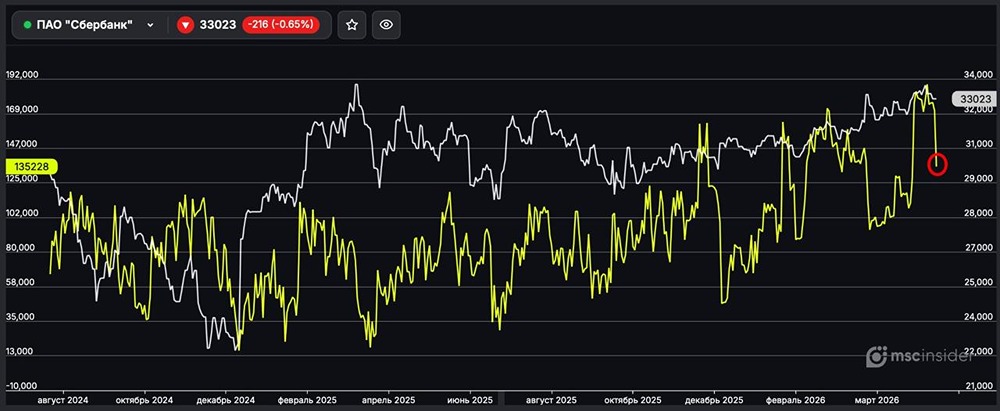Click the октябрь 2024 date label
This screenshot has height=411, width=1000.
click(145, 400)
